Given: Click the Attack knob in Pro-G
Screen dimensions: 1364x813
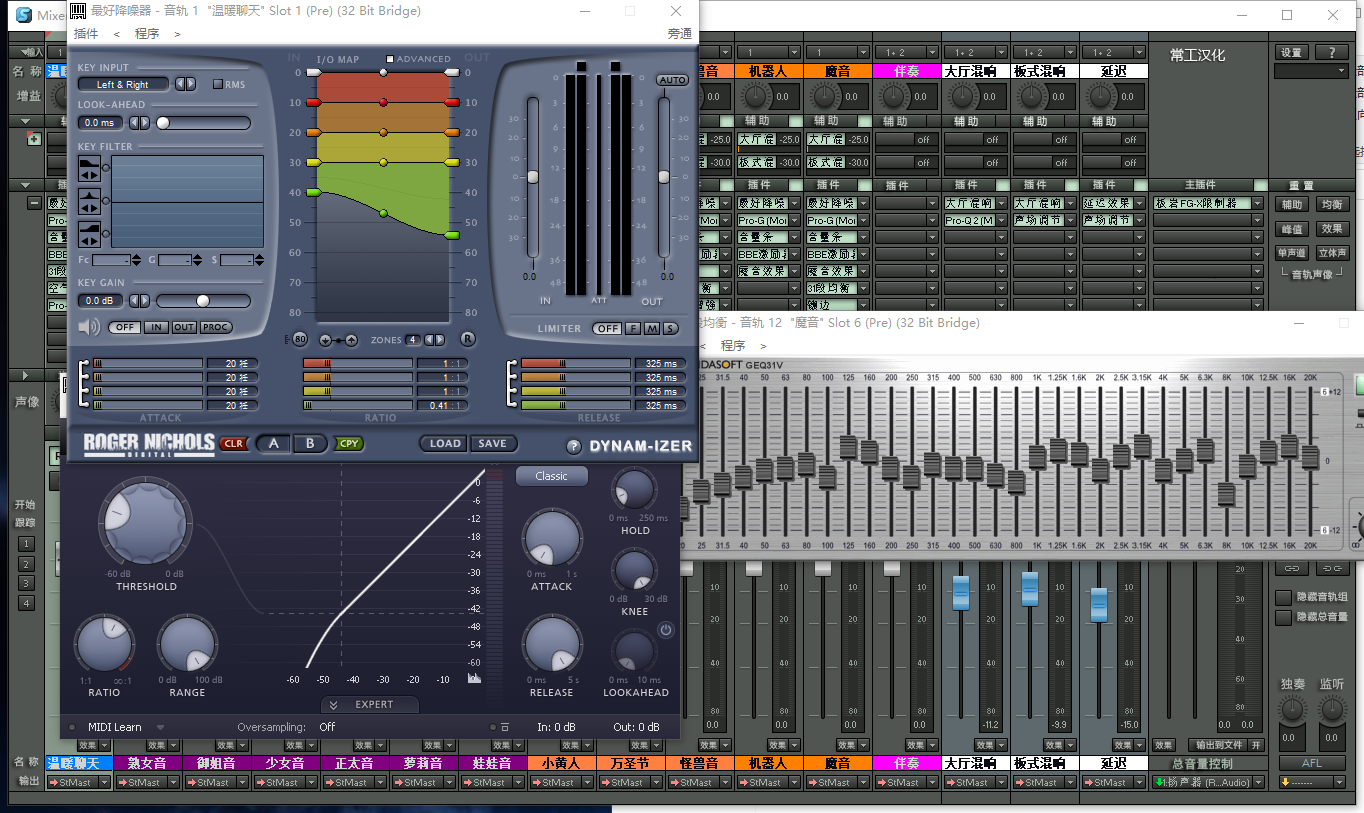Looking at the screenshot, I should 552,539.
